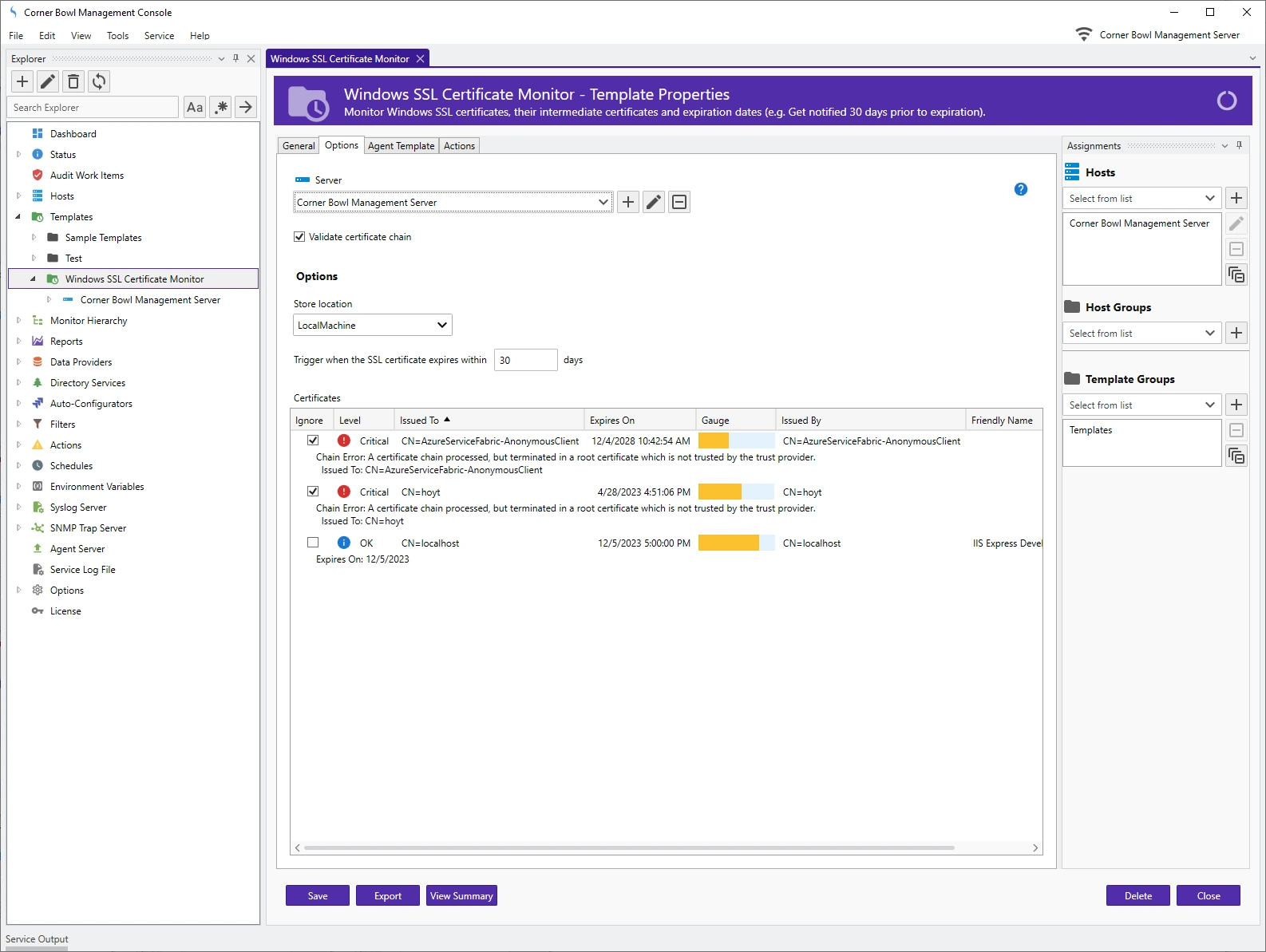Click the add plus icon in Explorer toolbar
This screenshot has height=952, width=1266.
[x=22, y=81]
